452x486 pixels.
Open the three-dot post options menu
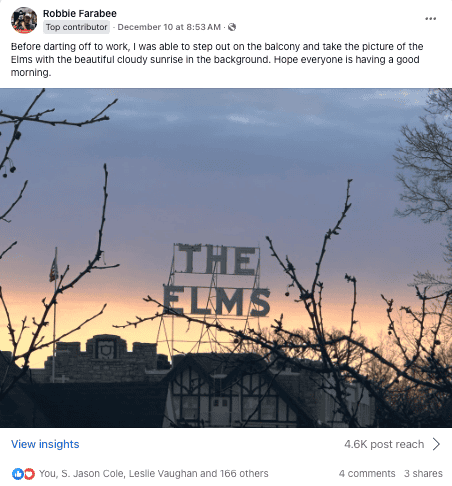430,19
